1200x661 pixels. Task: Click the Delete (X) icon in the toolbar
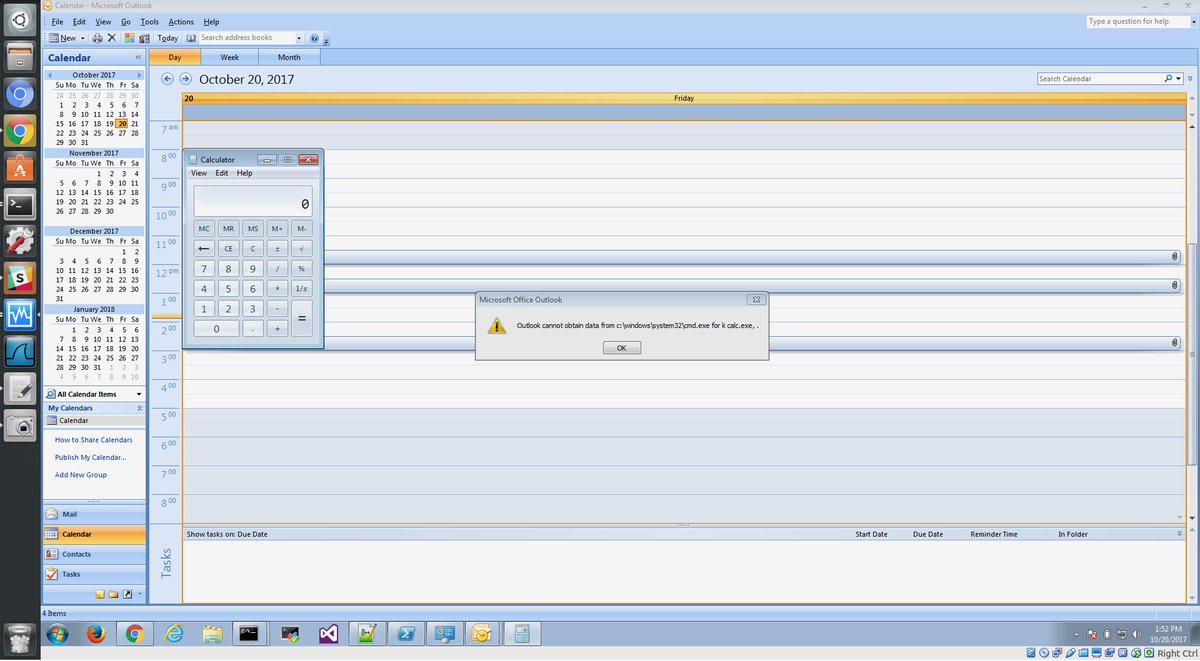(x=112, y=38)
